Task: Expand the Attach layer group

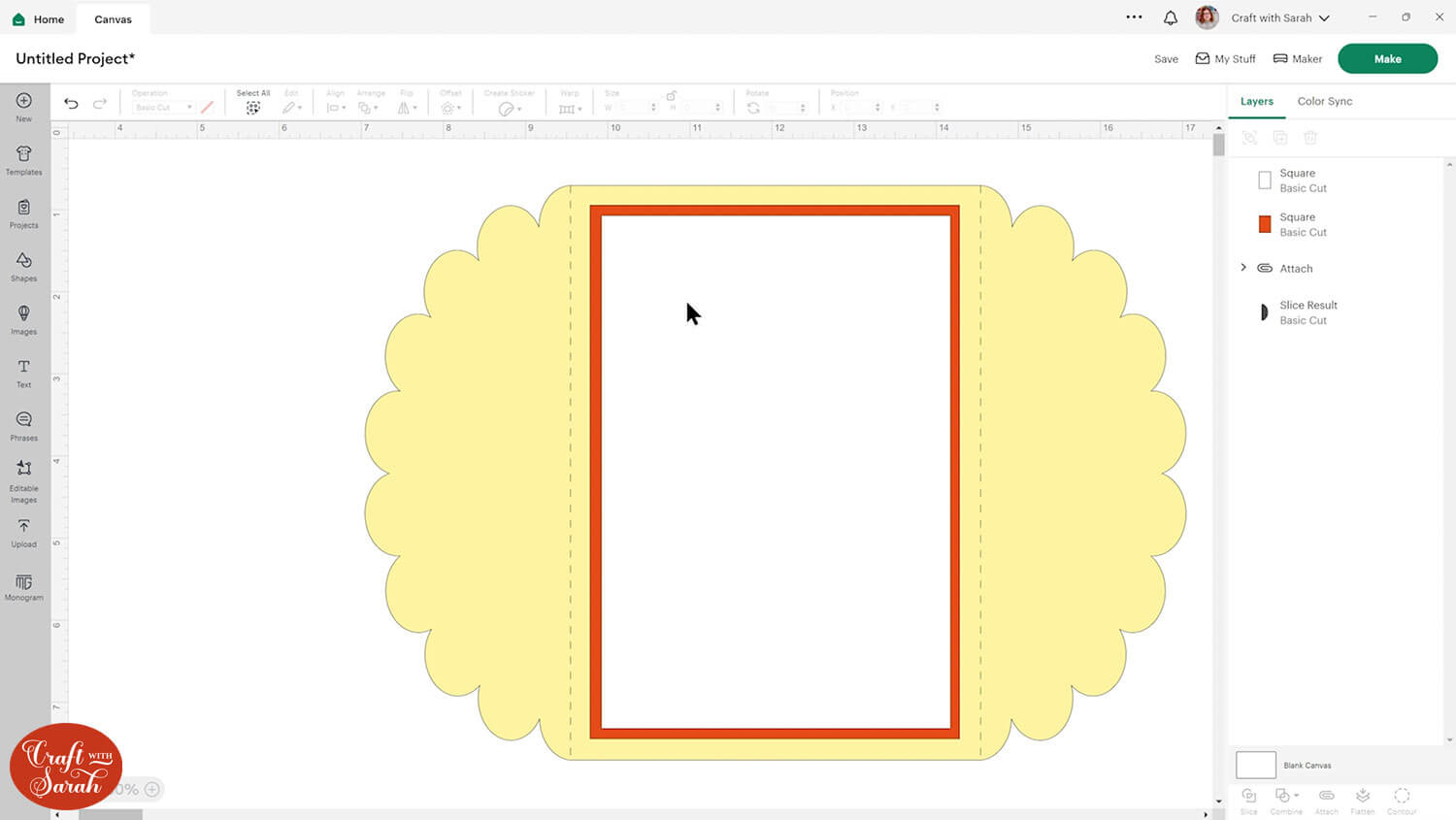Action: (1243, 268)
